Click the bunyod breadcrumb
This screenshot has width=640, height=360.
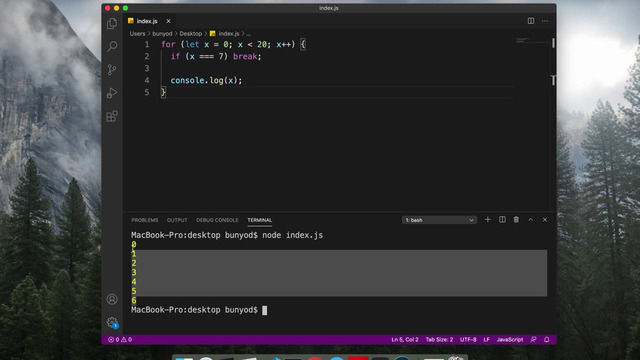[x=162, y=33]
